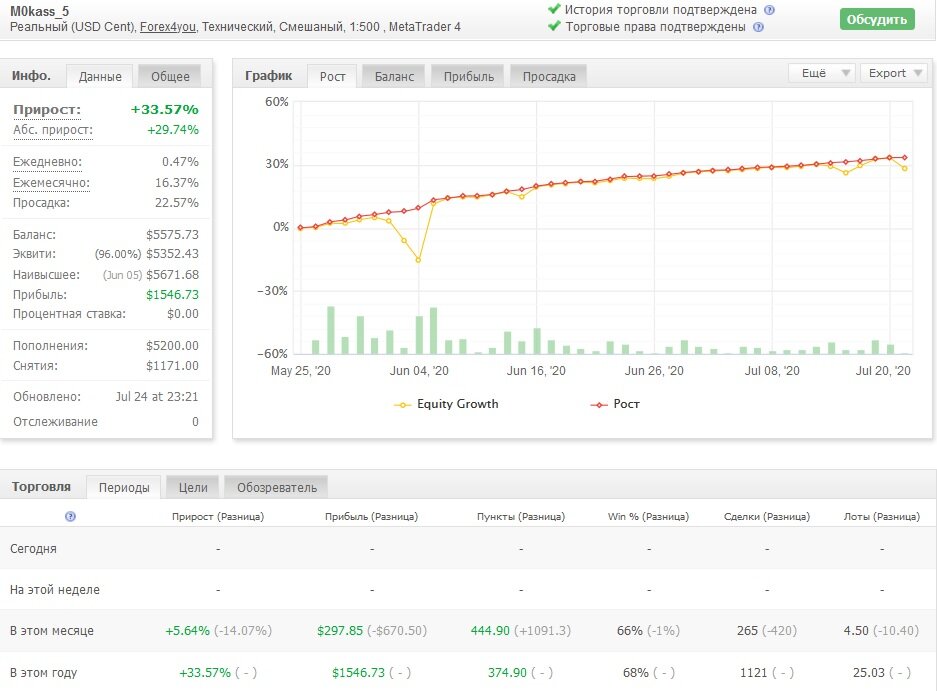Screen dimensions: 937x691
Task: Open the Цели trading tab
Action: point(193,487)
